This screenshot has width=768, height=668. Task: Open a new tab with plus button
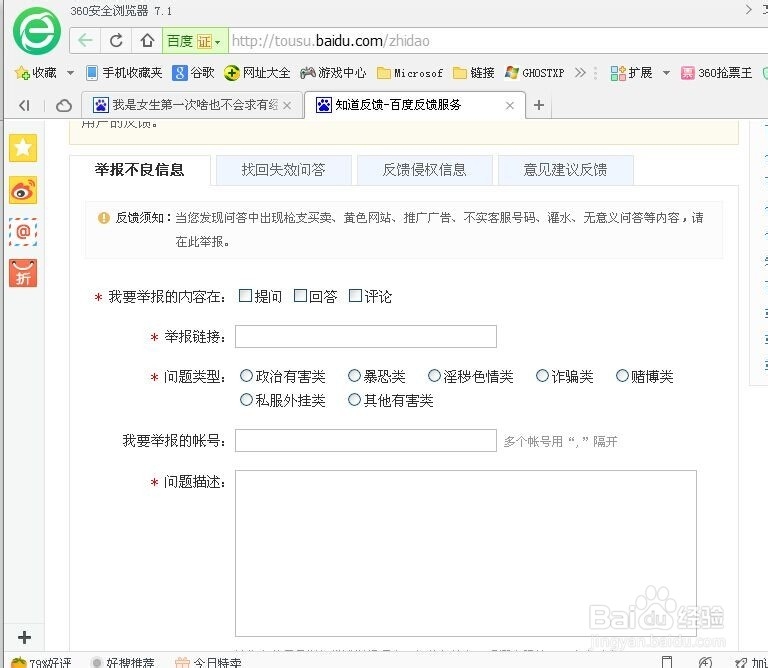point(539,105)
